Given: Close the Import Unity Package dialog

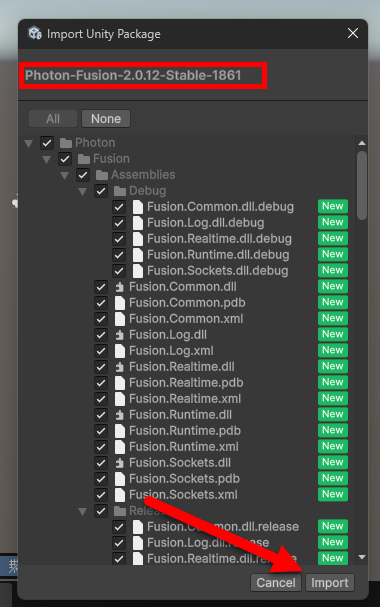Looking at the screenshot, I should point(353,33).
